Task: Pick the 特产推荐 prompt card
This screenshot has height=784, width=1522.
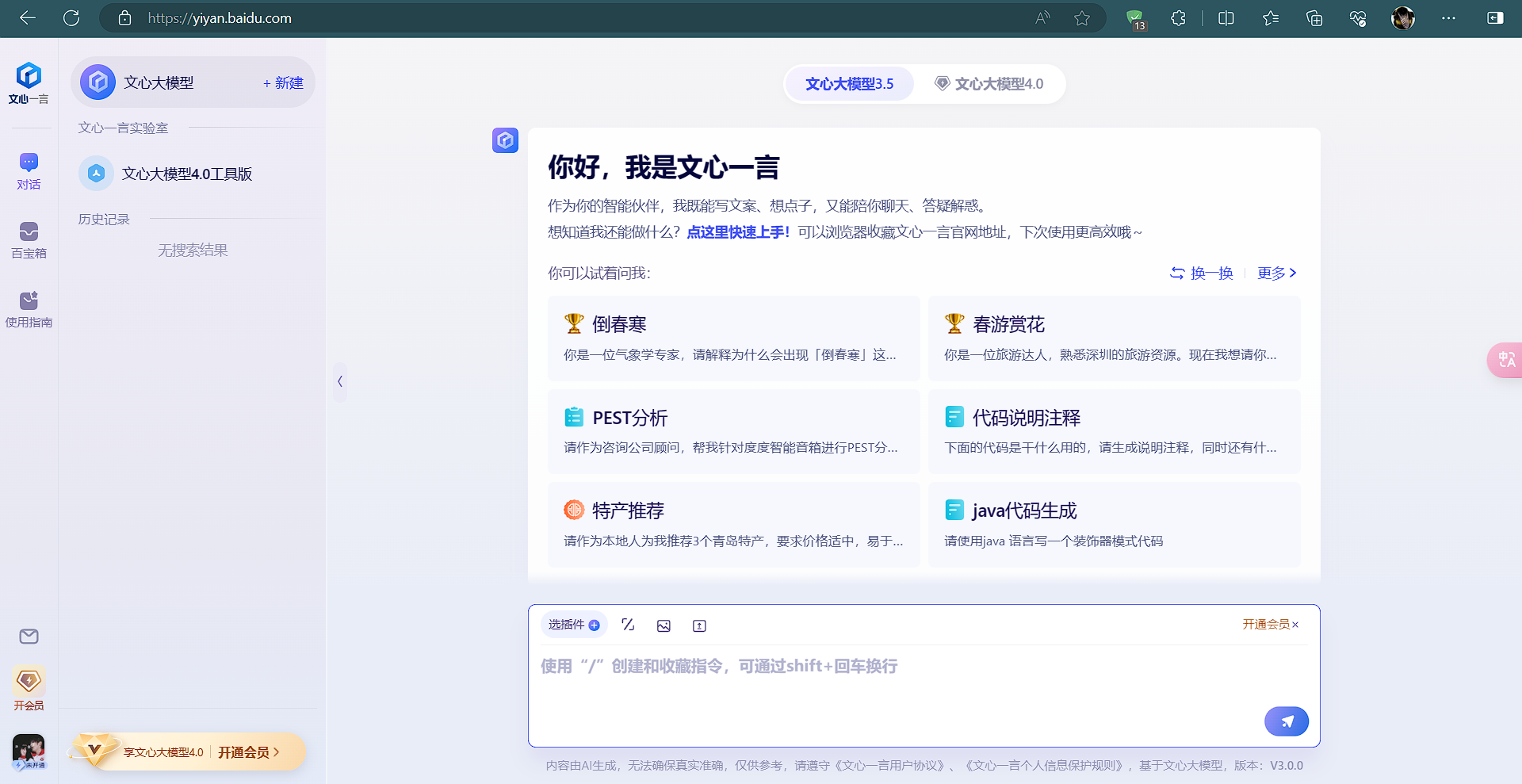Action: 733,525
